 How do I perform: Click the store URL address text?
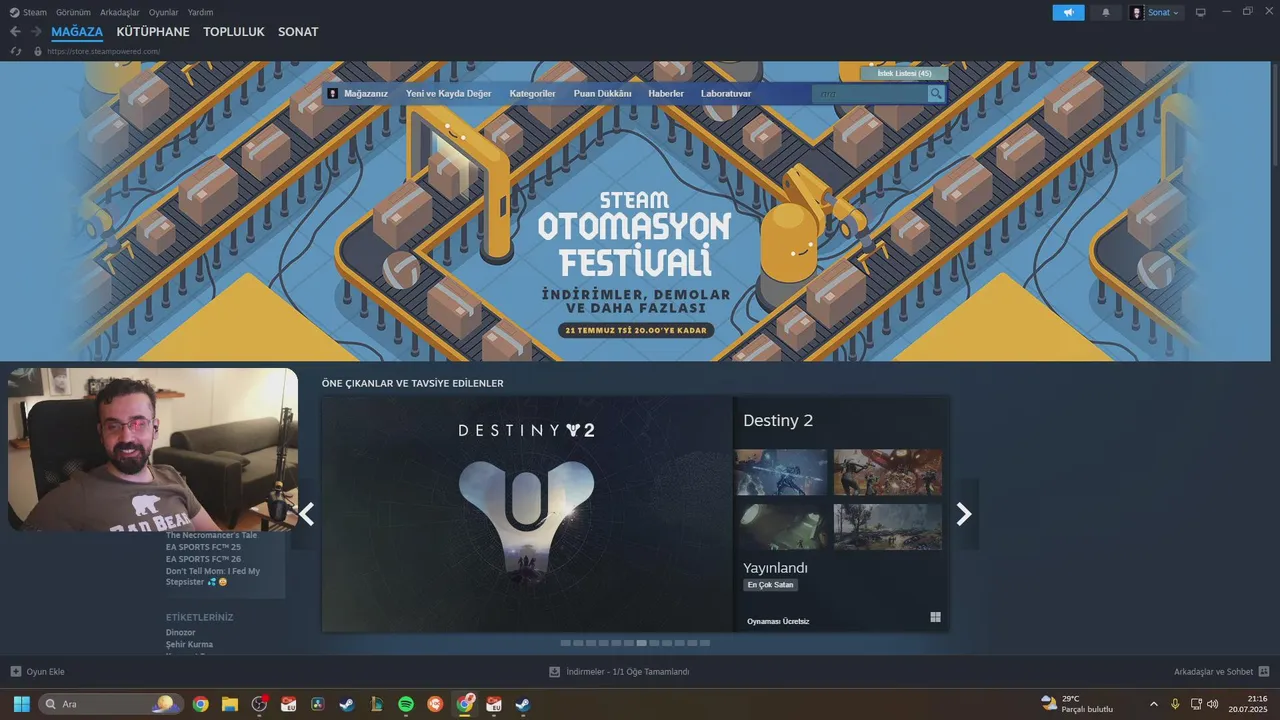click(x=103, y=51)
